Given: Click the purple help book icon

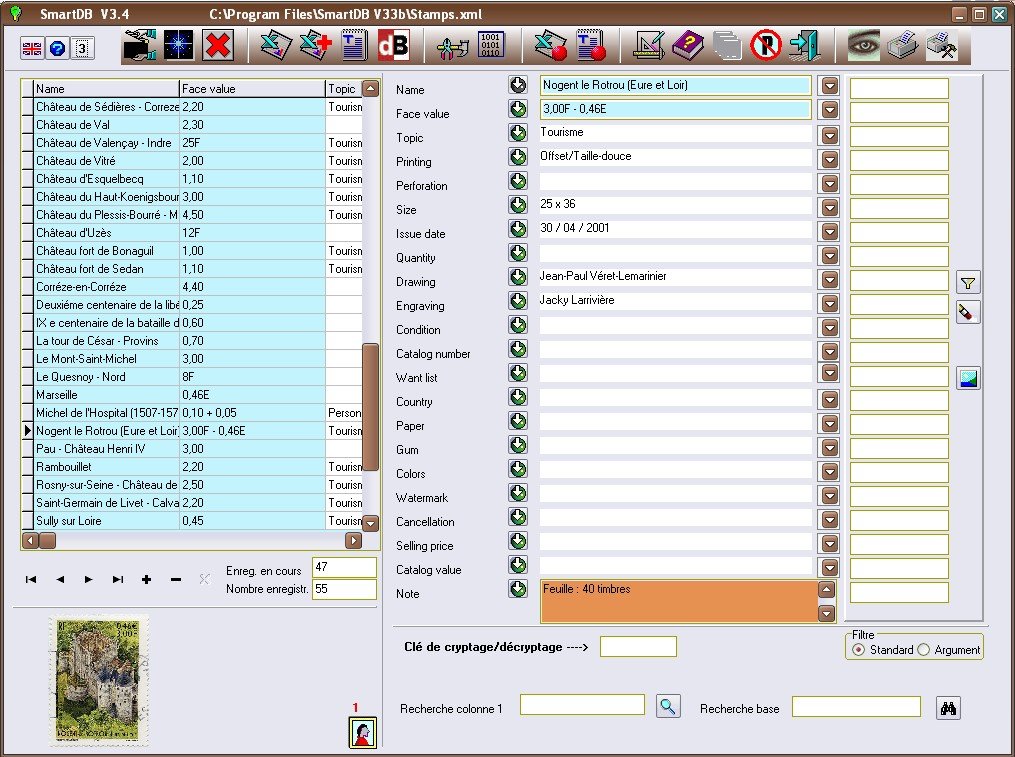Looking at the screenshot, I should point(688,45).
